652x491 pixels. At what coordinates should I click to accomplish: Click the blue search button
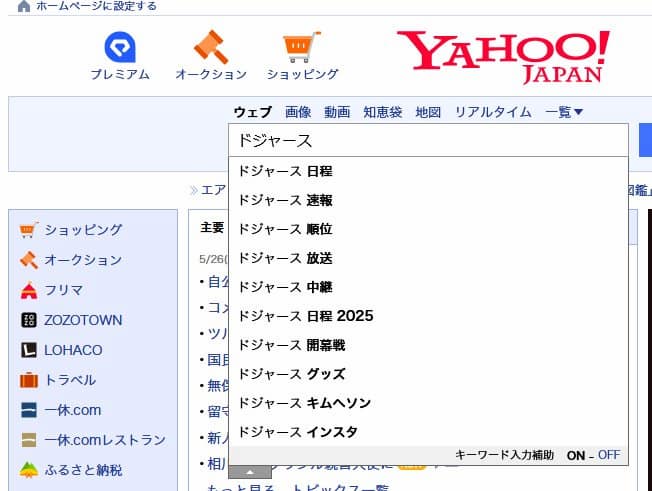[645, 140]
